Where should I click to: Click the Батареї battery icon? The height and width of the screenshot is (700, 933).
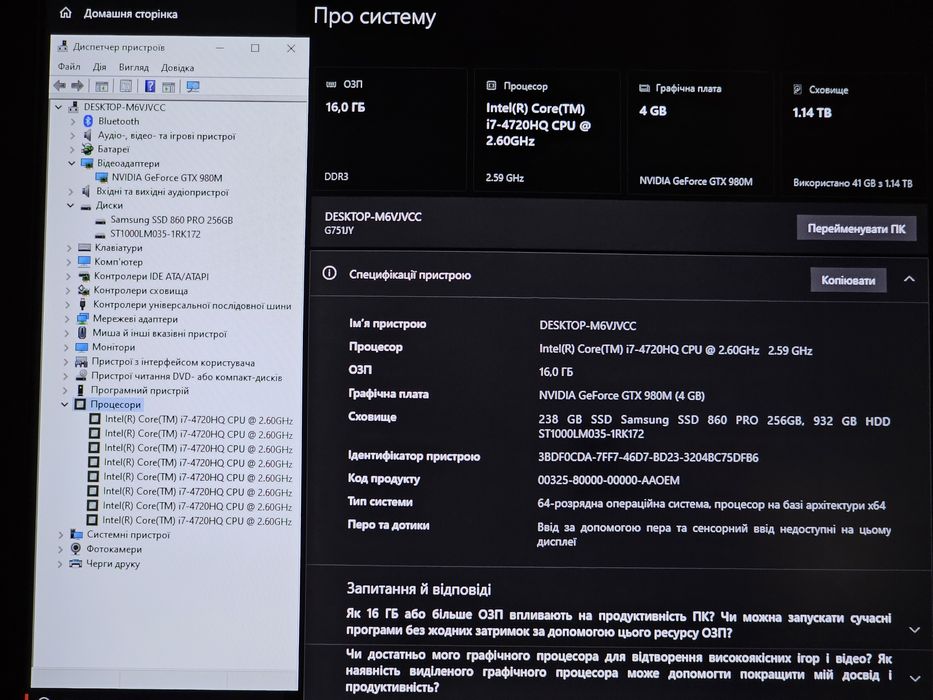click(87, 149)
